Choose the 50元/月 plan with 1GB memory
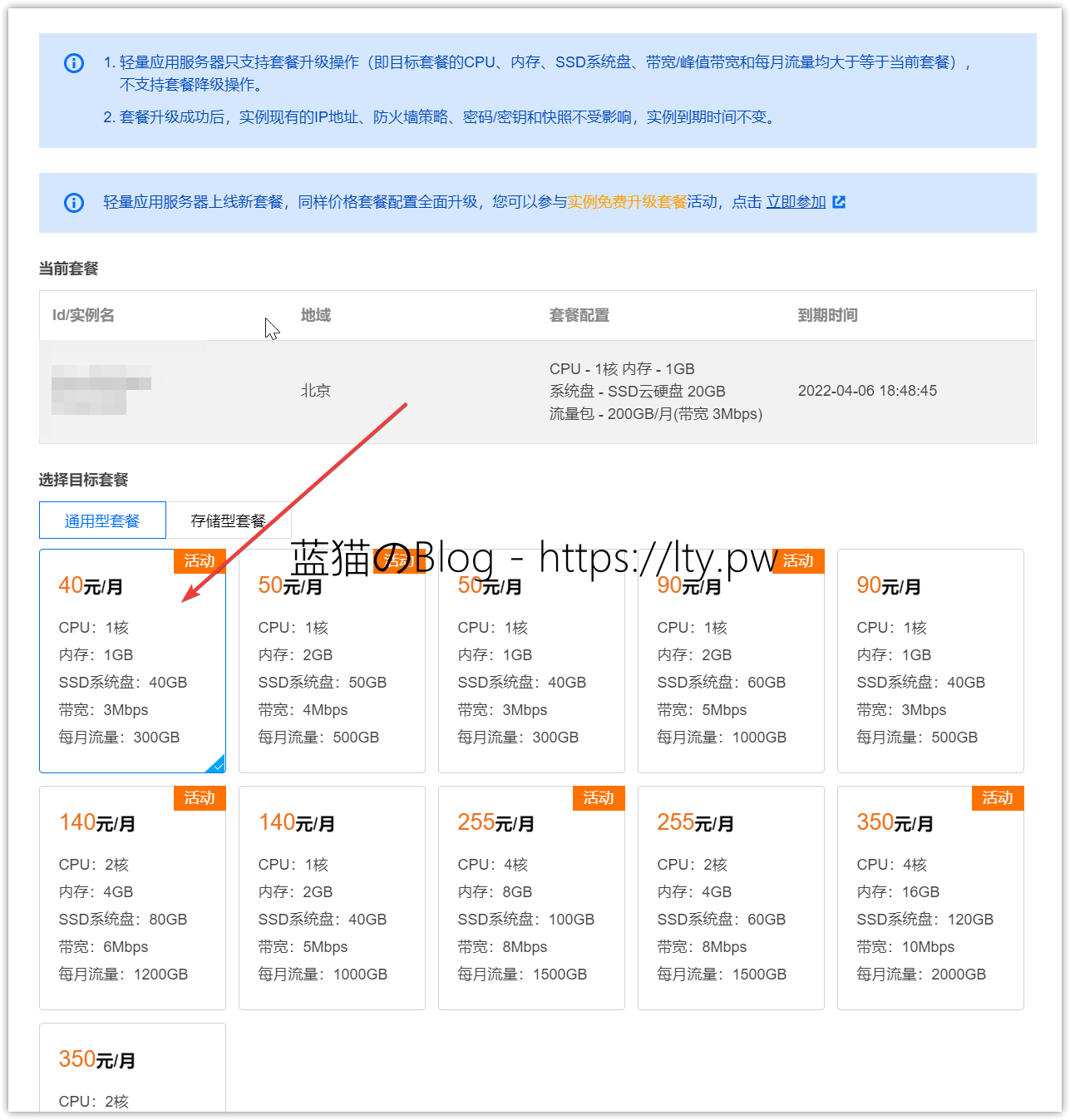Viewport: 1070px width, 1120px height. click(531, 665)
